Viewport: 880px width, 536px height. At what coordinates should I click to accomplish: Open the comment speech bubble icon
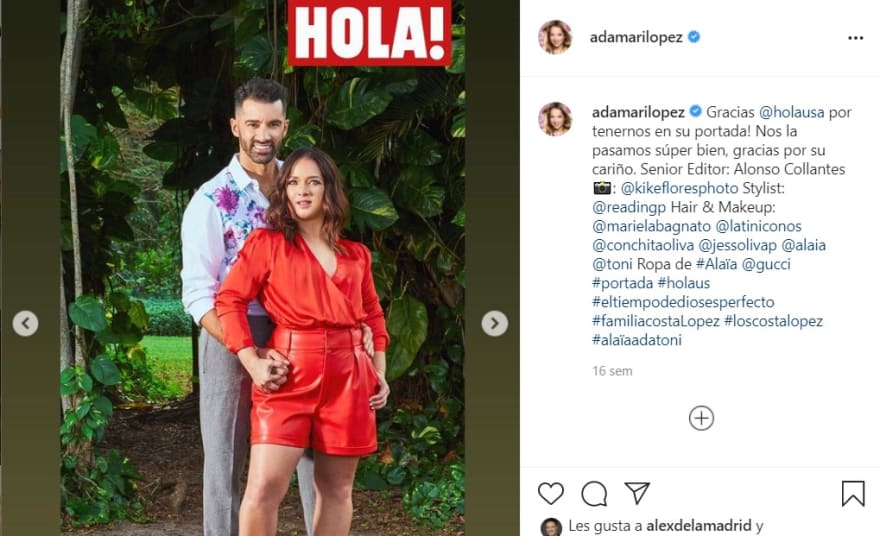[594, 494]
